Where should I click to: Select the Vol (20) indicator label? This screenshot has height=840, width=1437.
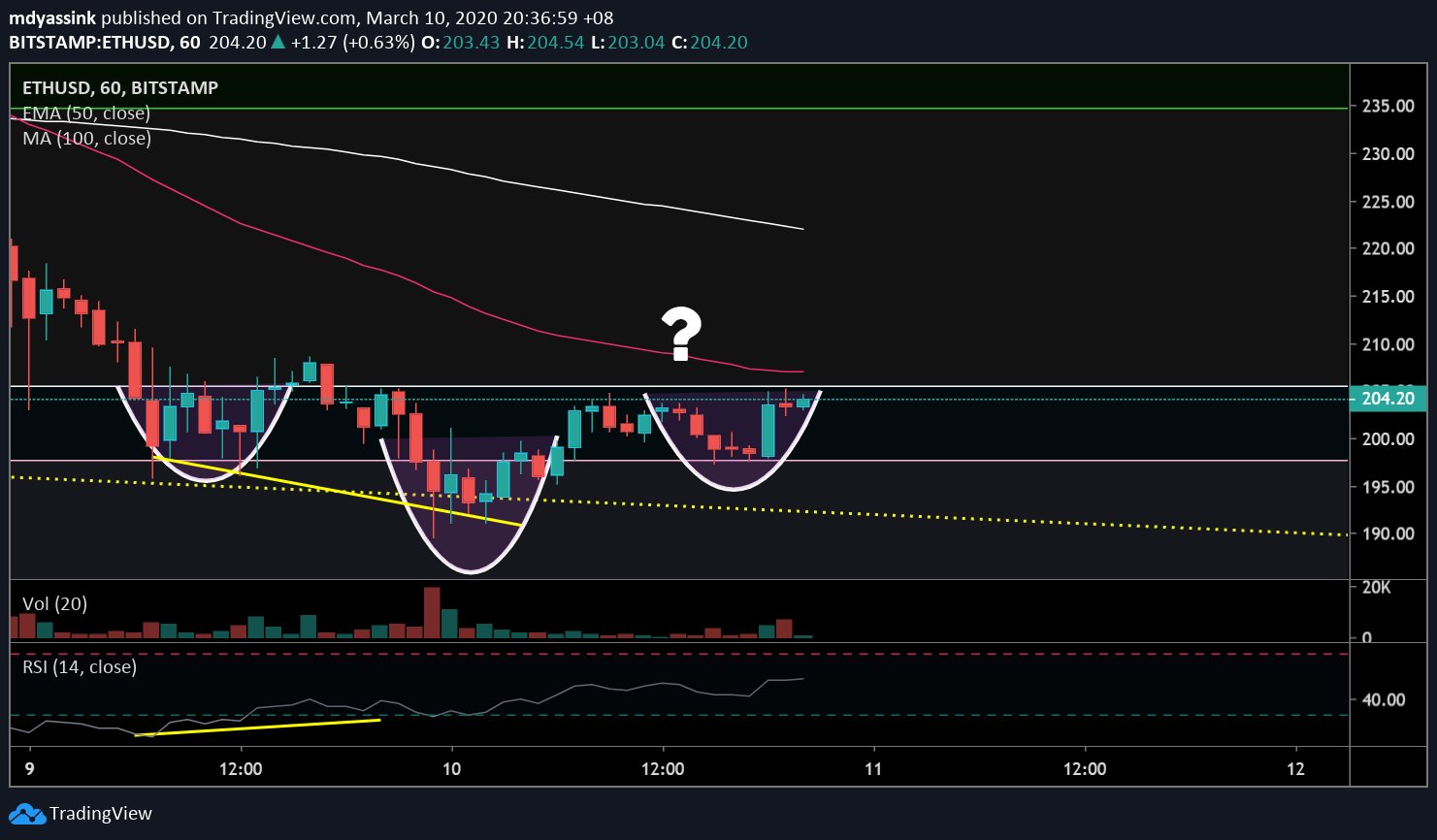pos(54,604)
